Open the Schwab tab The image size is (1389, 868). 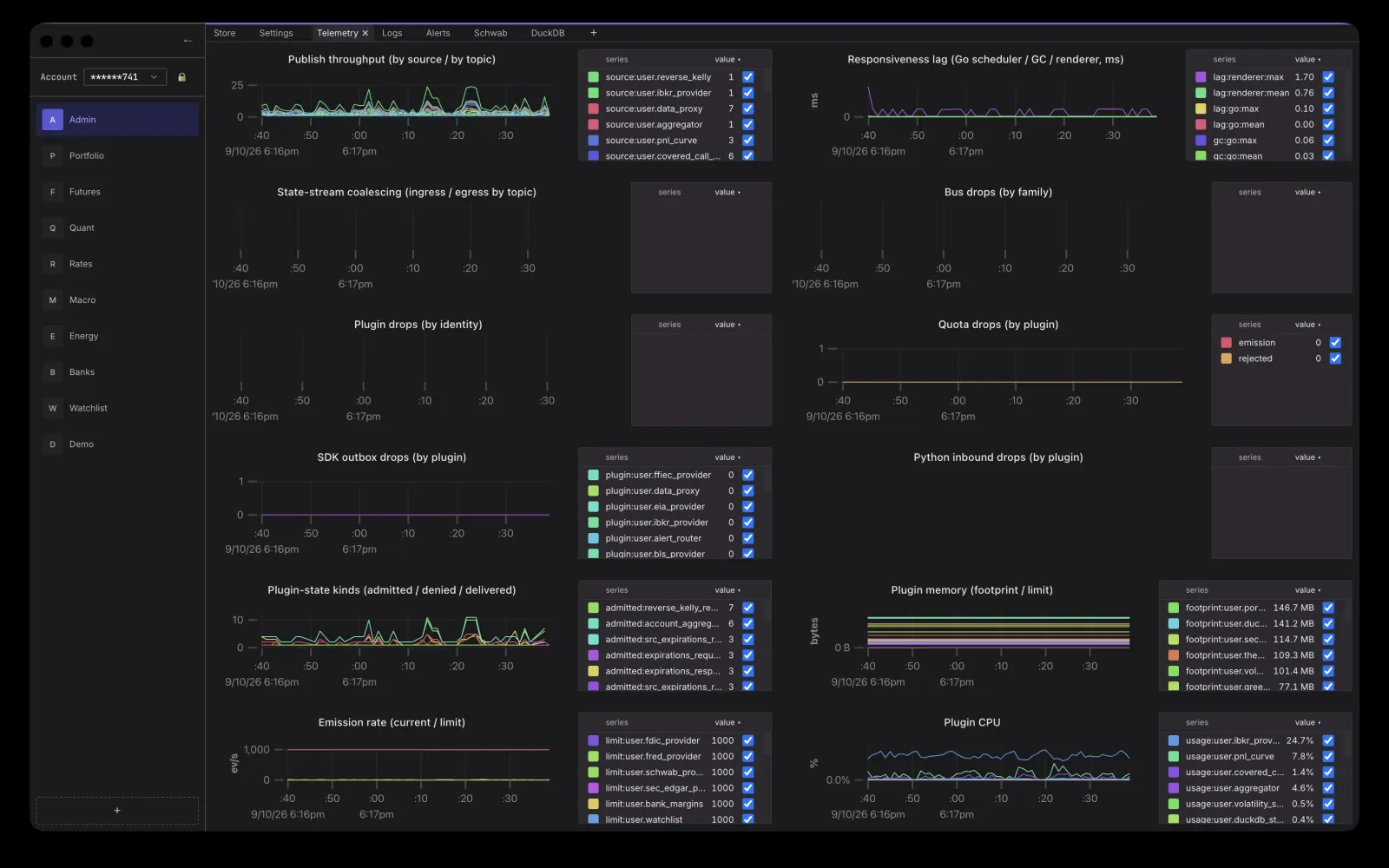coord(490,33)
